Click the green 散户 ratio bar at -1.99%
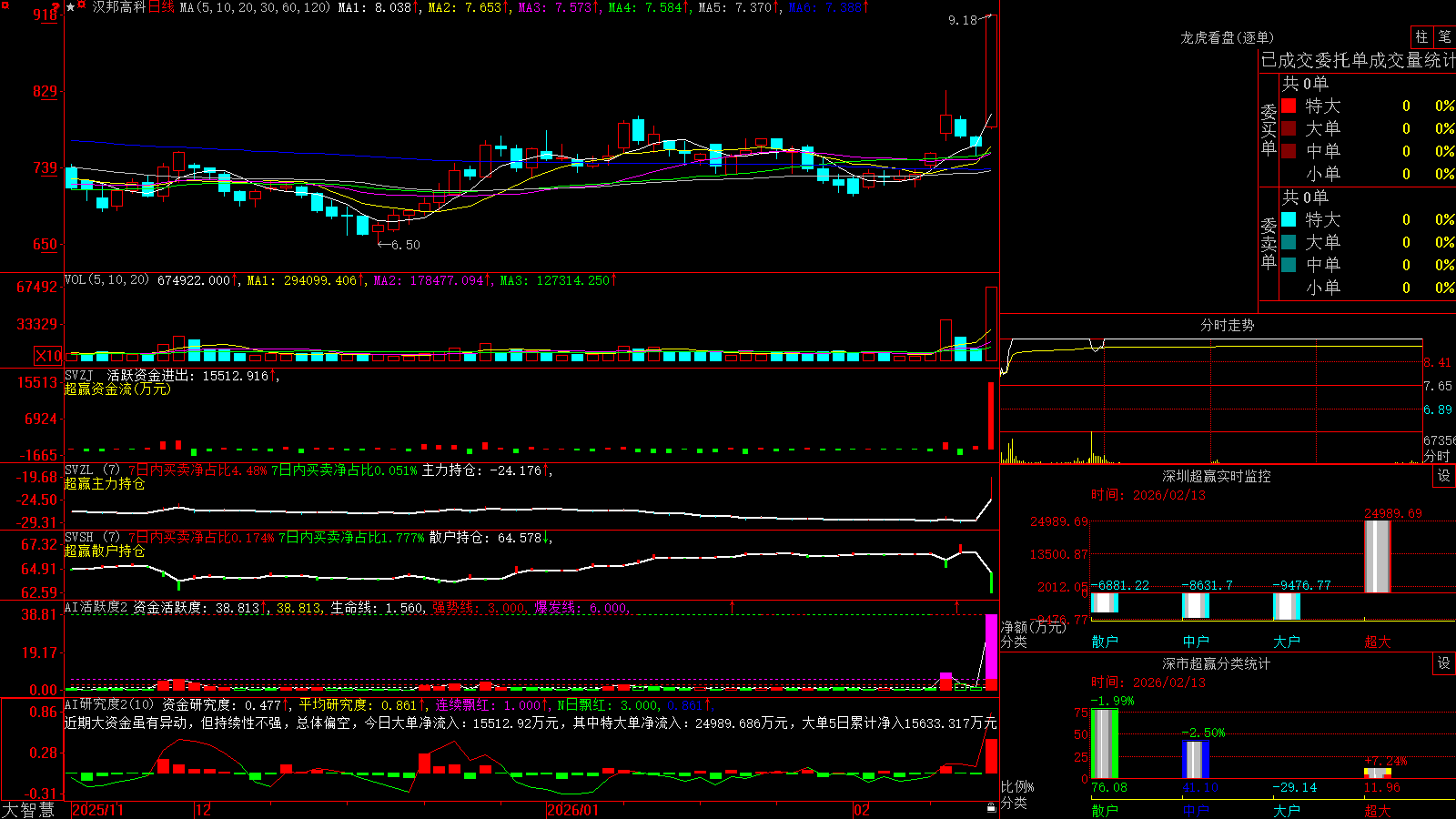The image size is (1456, 819). point(1105,743)
